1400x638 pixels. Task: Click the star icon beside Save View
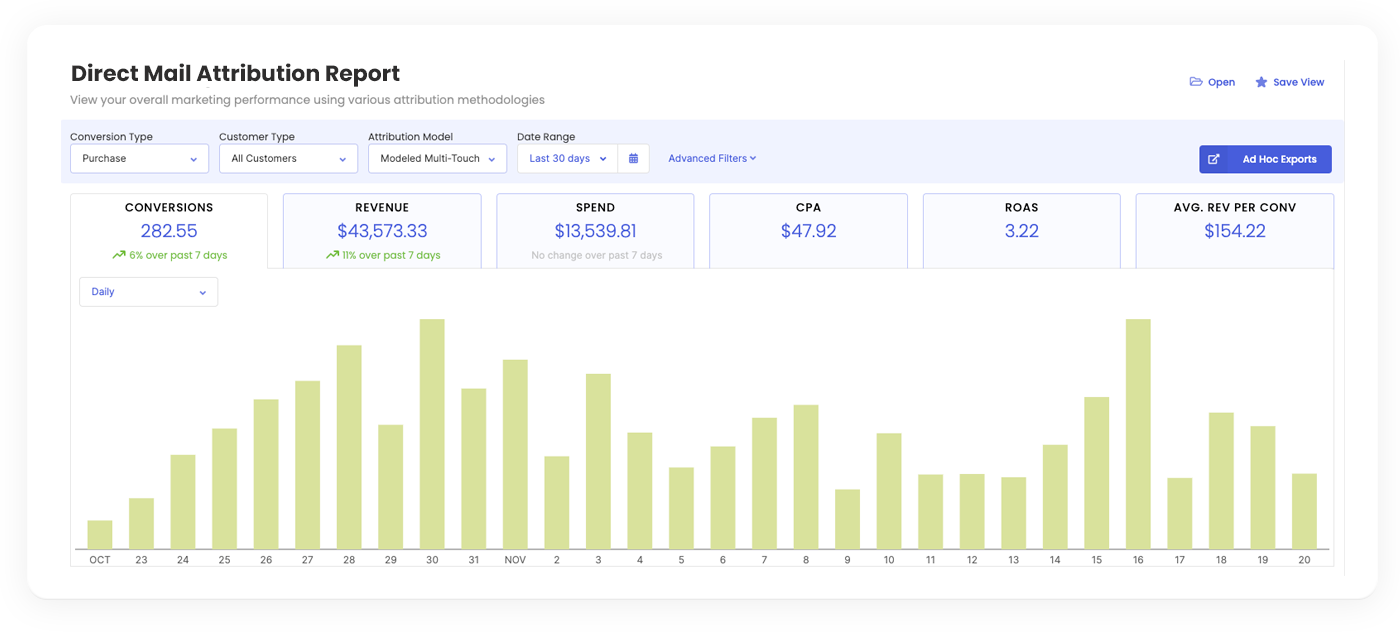(x=1261, y=82)
